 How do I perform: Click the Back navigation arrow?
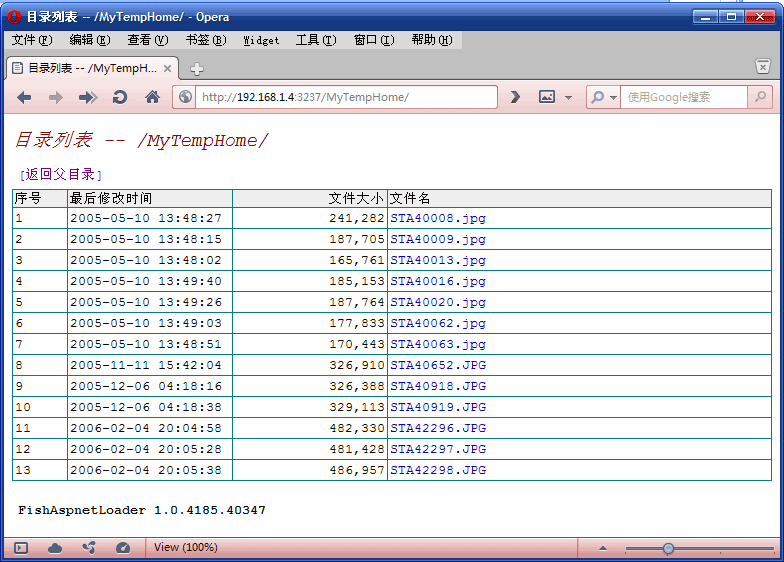(x=24, y=97)
